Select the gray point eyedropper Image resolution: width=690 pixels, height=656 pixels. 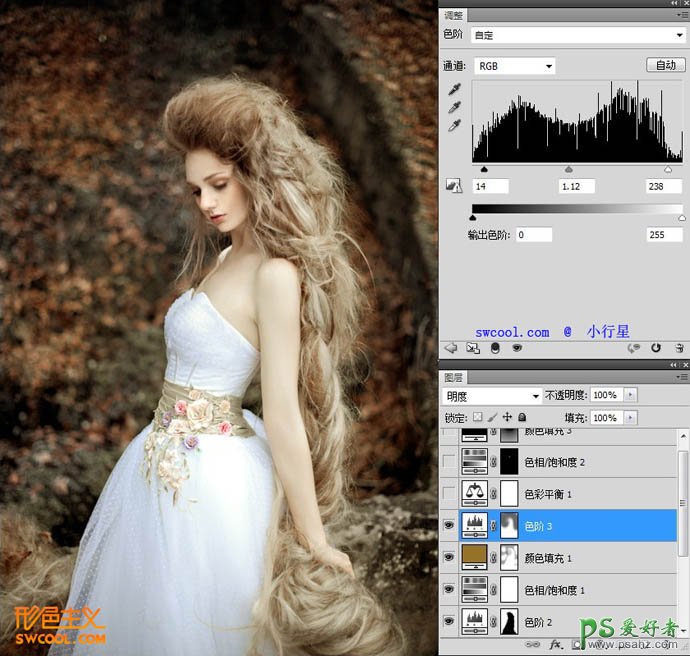point(453,107)
